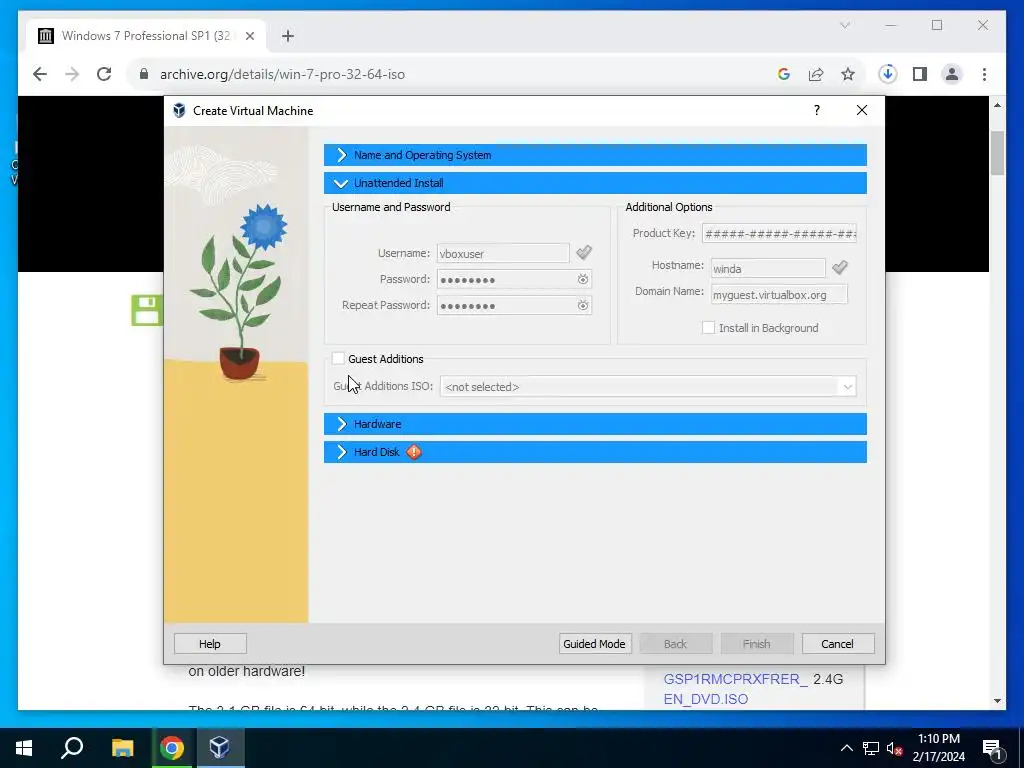1024x768 pixels.
Task: Open Chrome tab search chevron
Action: [x=844, y=25]
